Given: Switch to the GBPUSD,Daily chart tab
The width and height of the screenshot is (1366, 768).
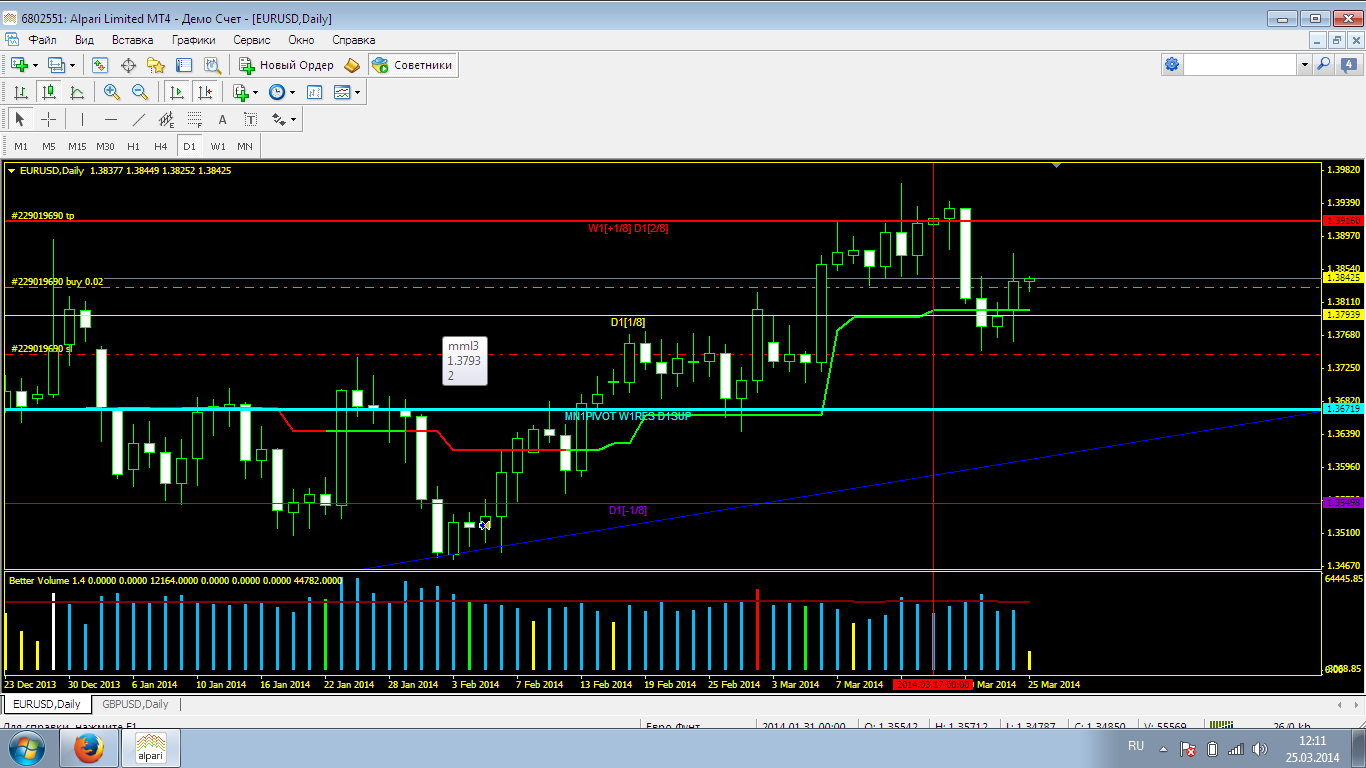Looking at the screenshot, I should (x=135, y=704).
